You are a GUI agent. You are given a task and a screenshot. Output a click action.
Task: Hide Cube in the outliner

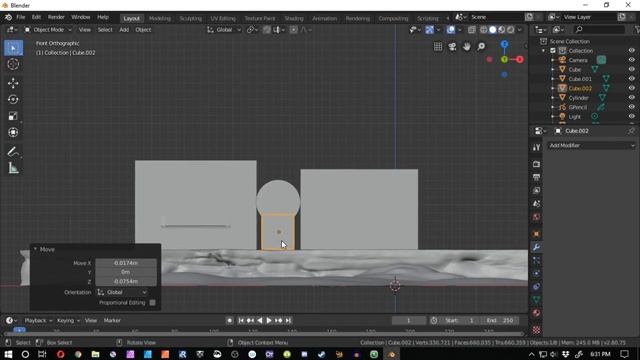(x=631, y=69)
